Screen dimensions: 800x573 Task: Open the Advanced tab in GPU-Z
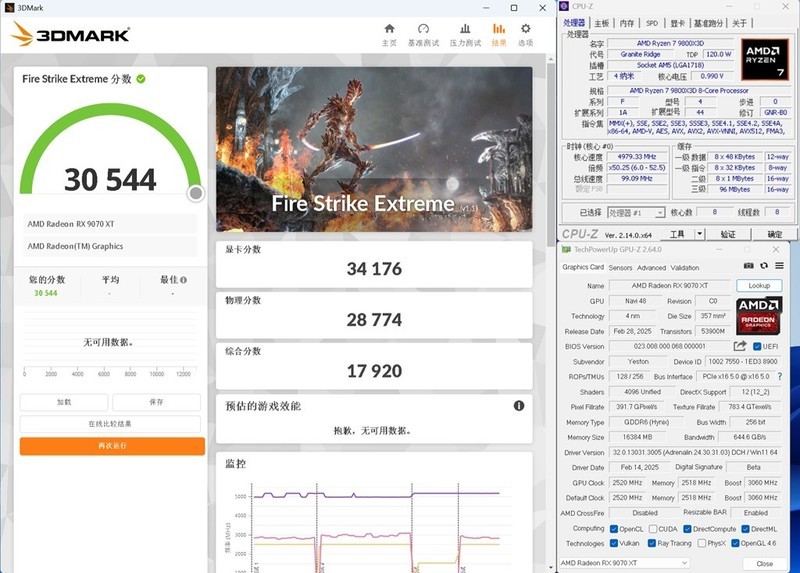click(652, 267)
